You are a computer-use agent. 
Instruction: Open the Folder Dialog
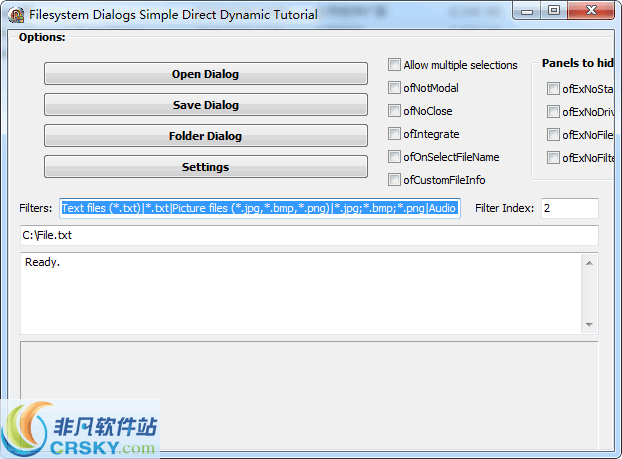coord(205,136)
